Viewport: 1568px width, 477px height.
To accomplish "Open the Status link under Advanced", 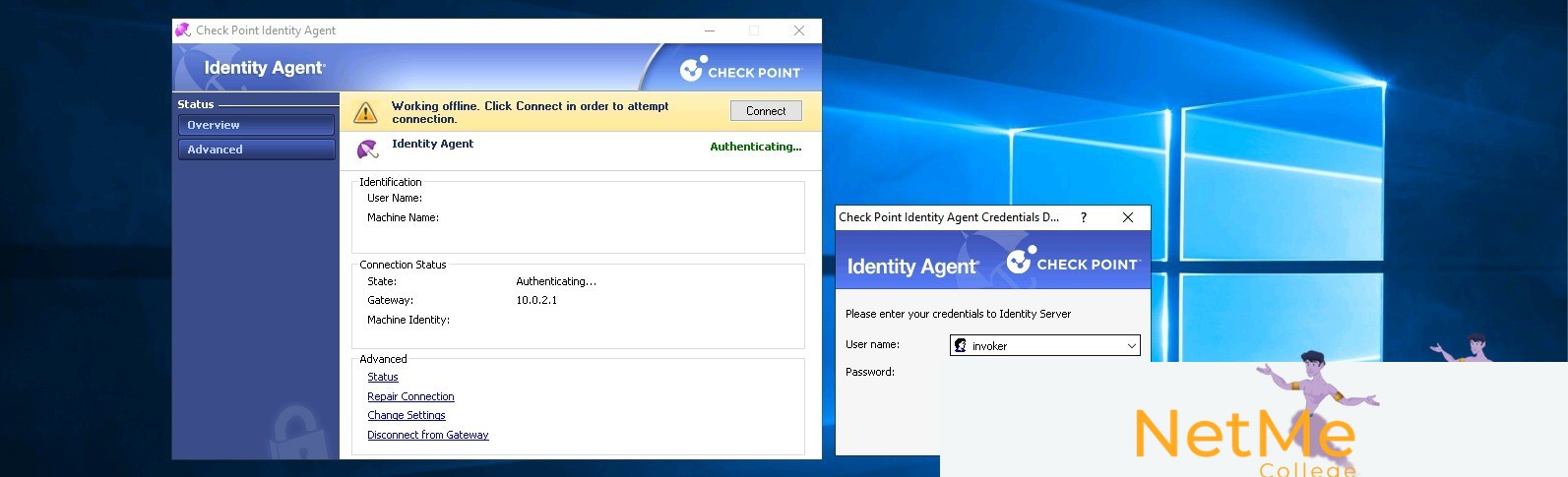I will pos(383,377).
